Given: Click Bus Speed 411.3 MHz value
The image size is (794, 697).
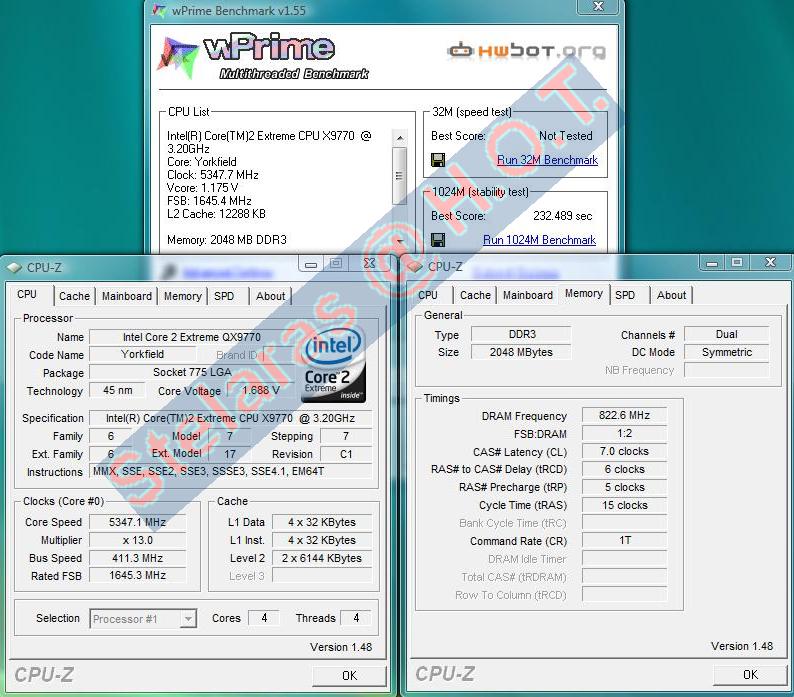Looking at the screenshot, I should tap(137, 558).
